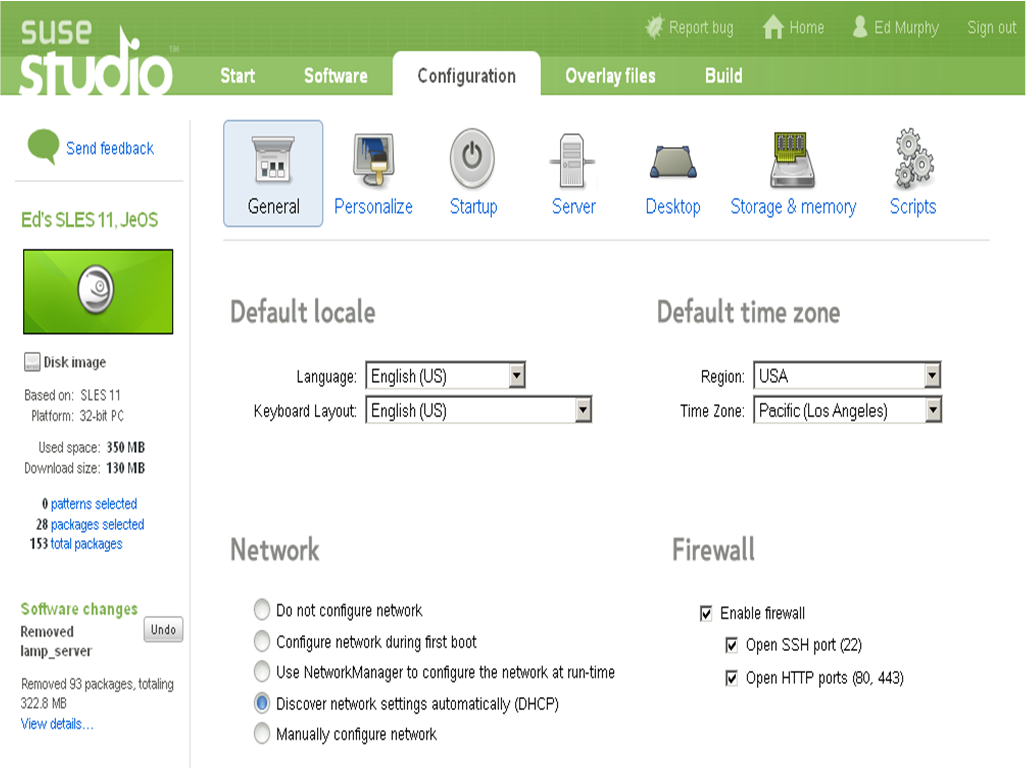Click the Ed Murphy user icon

[860, 27]
